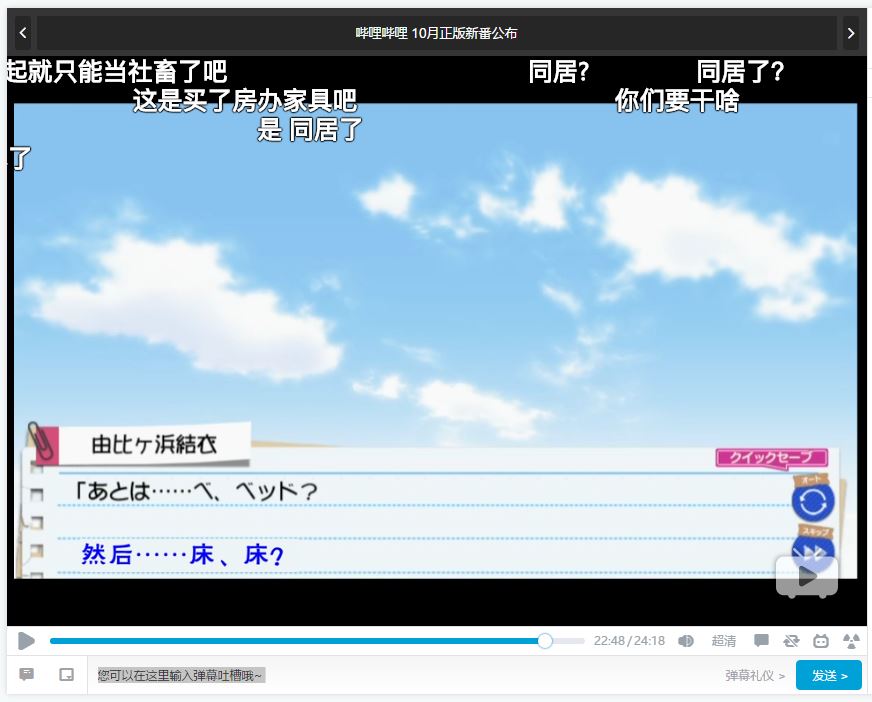
Task: Click the square danmaku style icon
Action: point(67,675)
